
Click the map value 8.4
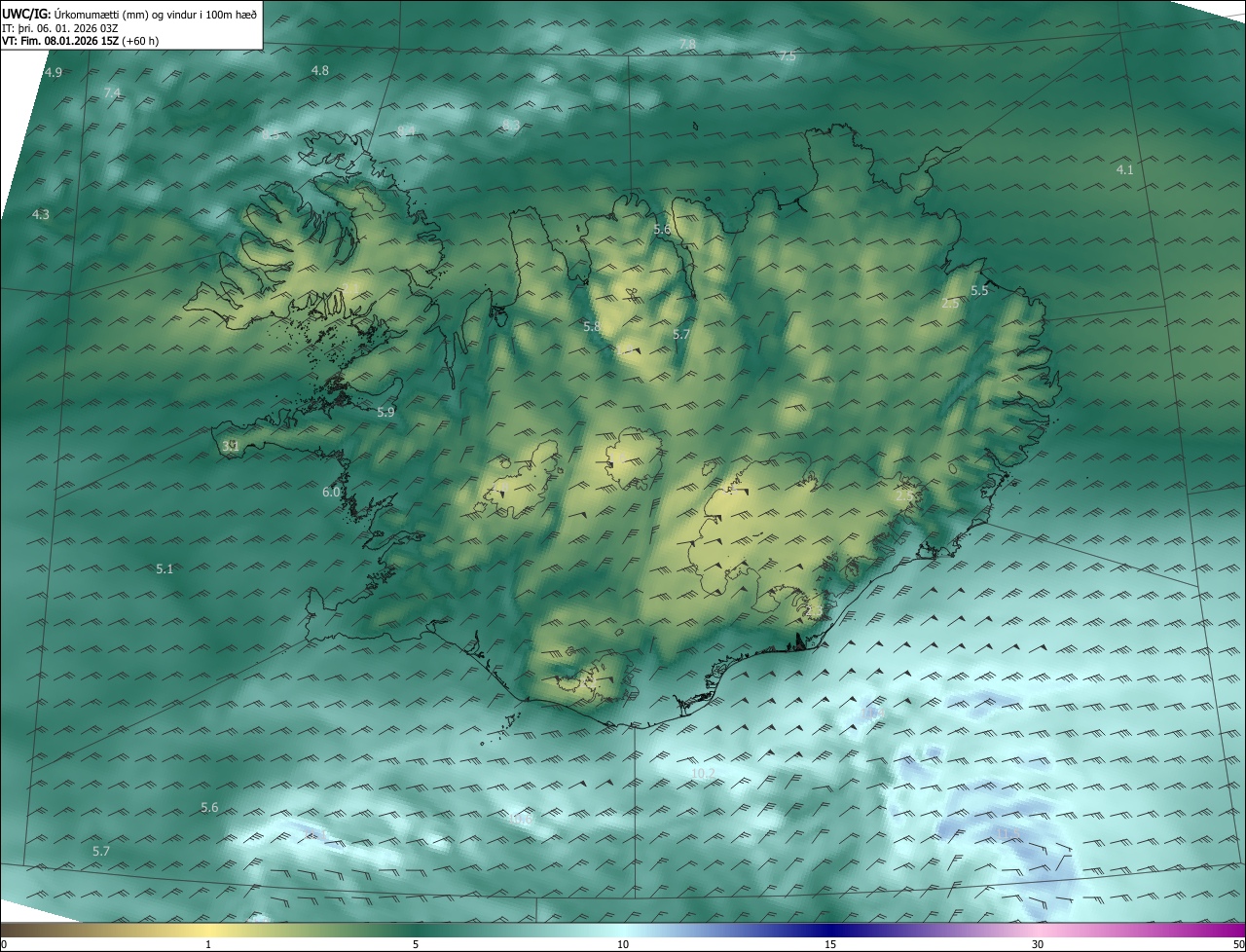pos(407,130)
